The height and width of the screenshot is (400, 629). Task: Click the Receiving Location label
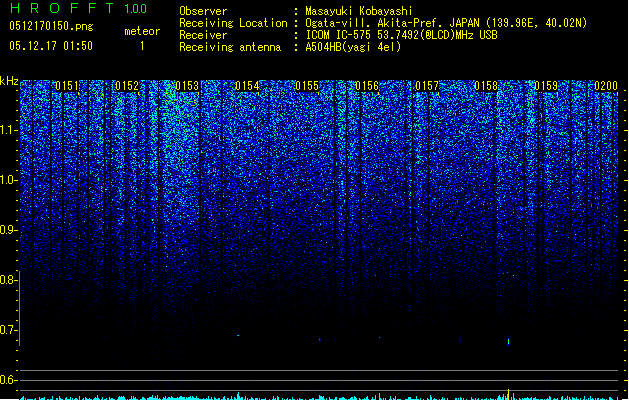[x=233, y=23]
